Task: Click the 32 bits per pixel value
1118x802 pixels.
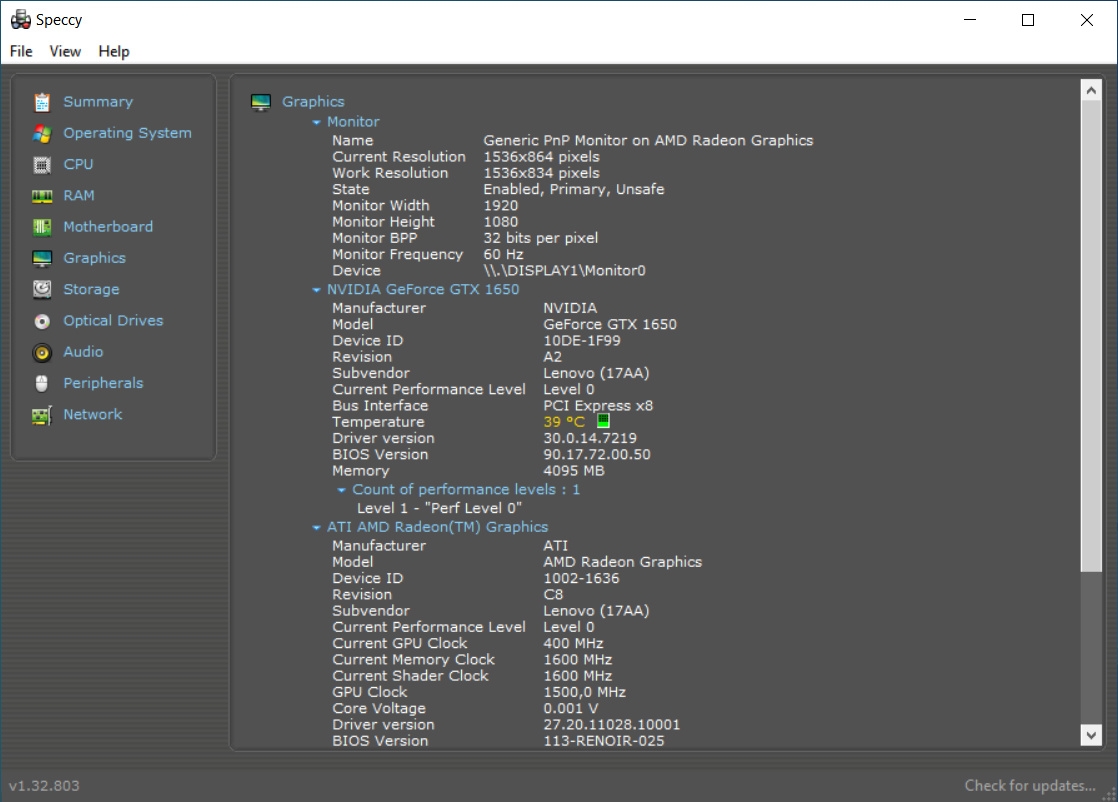Action: click(540, 238)
